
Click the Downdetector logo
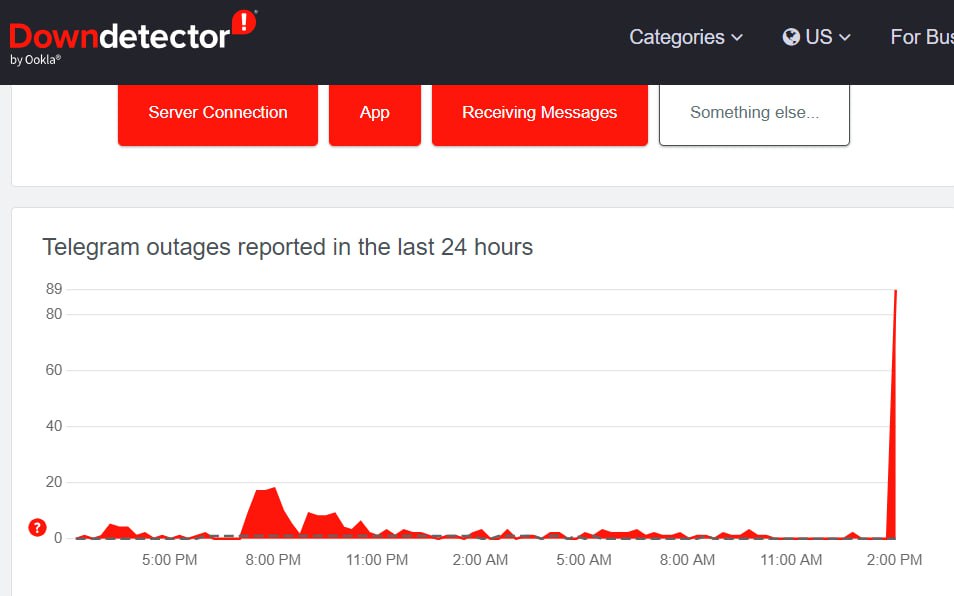pos(120,37)
